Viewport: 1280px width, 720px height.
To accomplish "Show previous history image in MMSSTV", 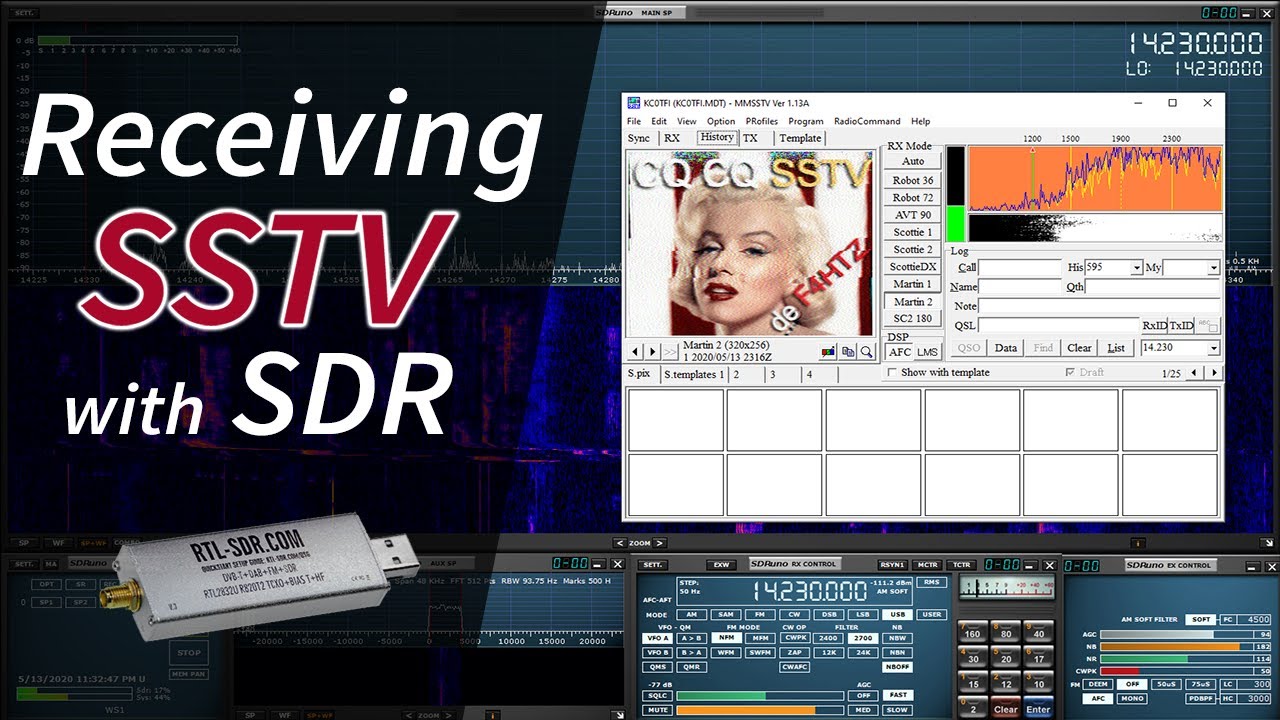I will (x=635, y=351).
